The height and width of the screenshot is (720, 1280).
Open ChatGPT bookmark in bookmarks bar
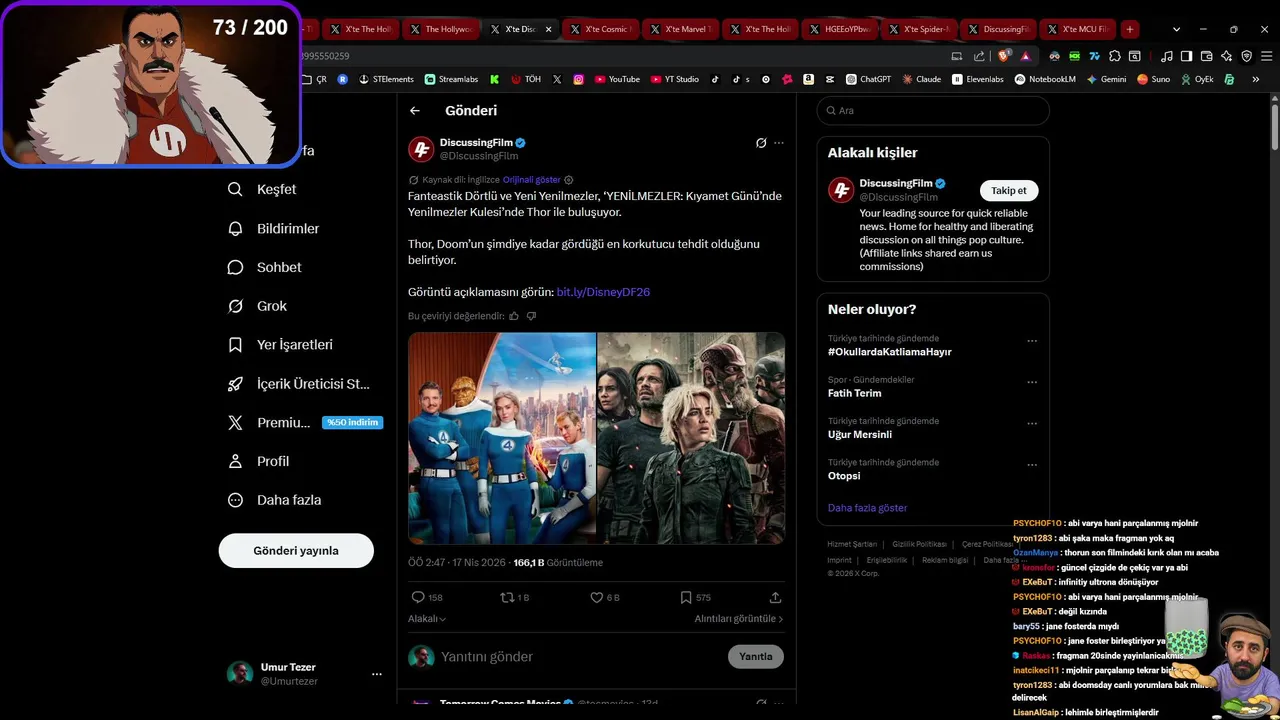click(868, 79)
